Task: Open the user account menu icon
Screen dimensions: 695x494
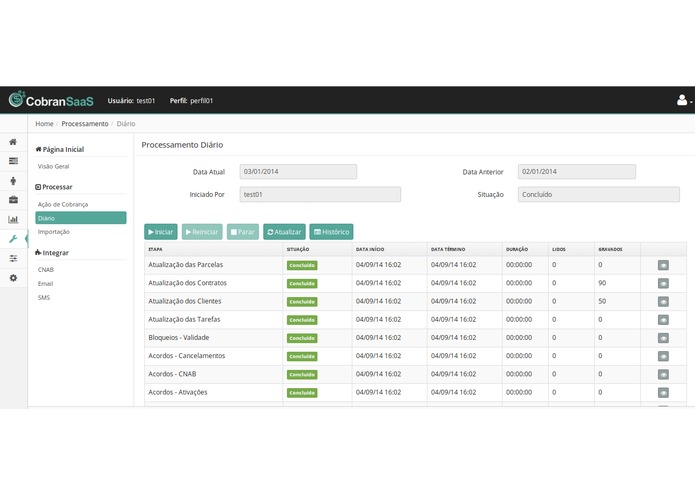Action: [x=683, y=101]
